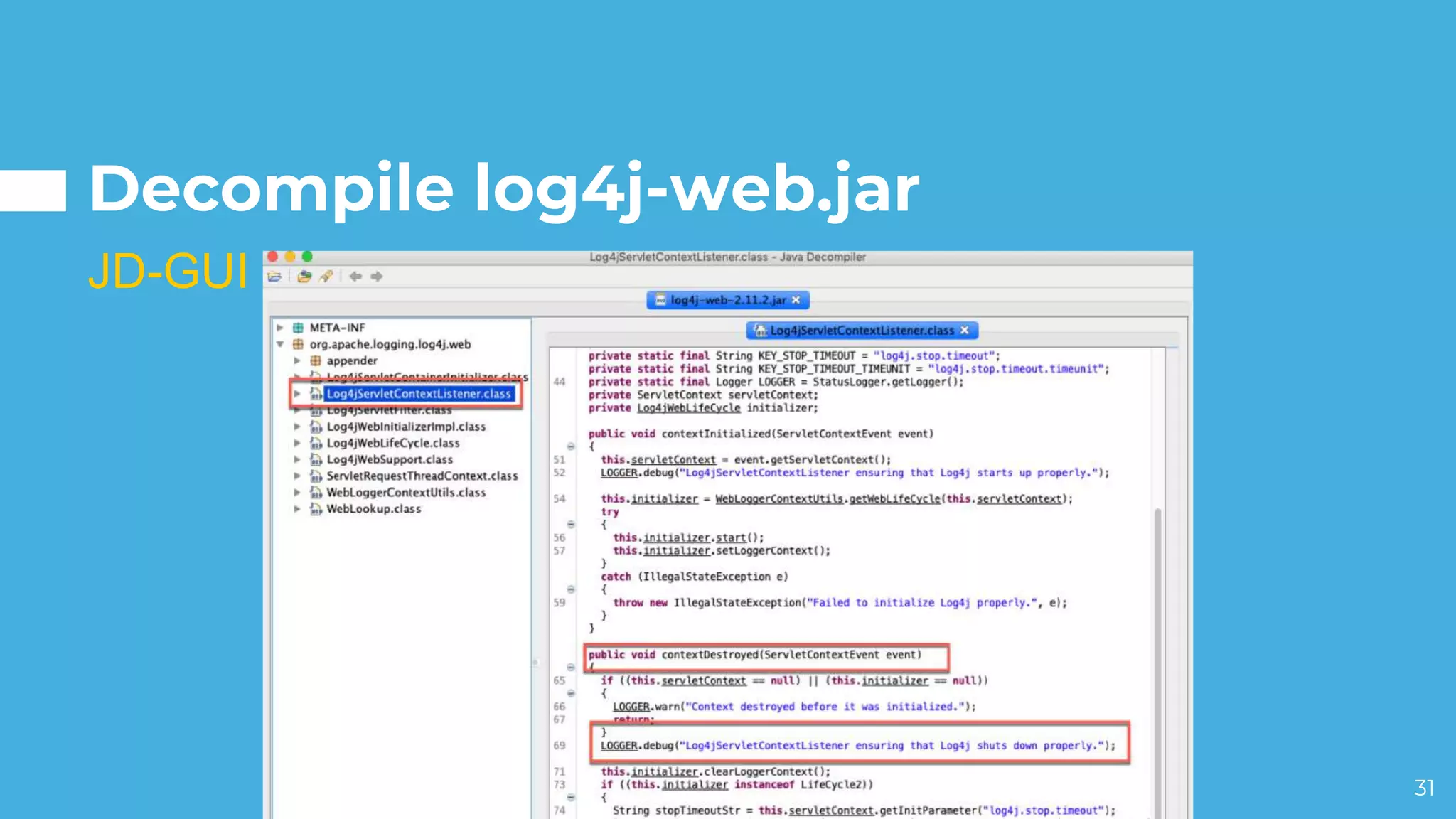
Task: Open the Log4jWebLifeCycle type link in code
Action: pos(688,408)
